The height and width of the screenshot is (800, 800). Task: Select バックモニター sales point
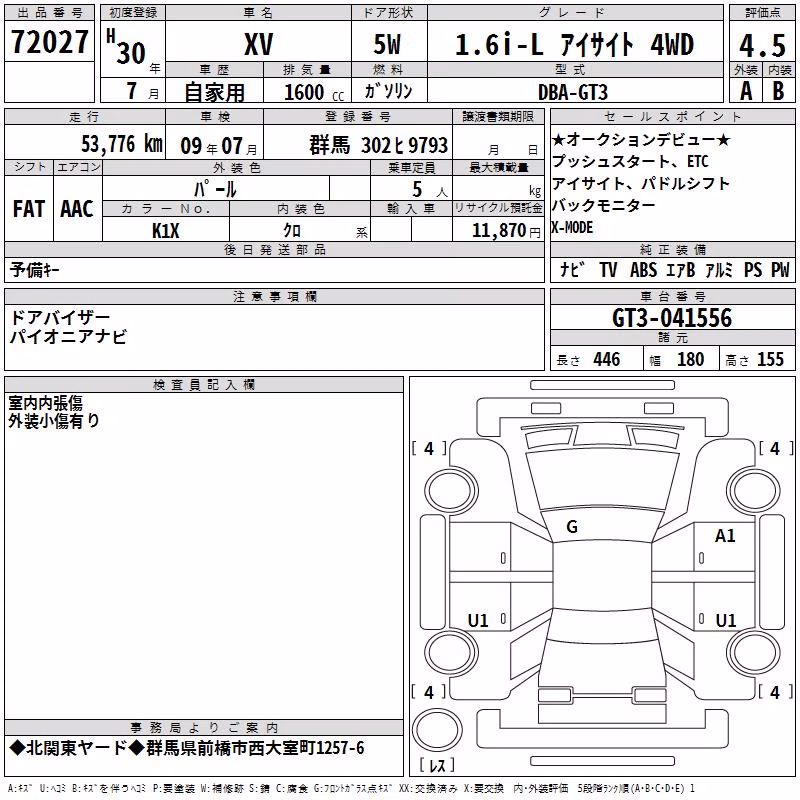[x=604, y=205]
